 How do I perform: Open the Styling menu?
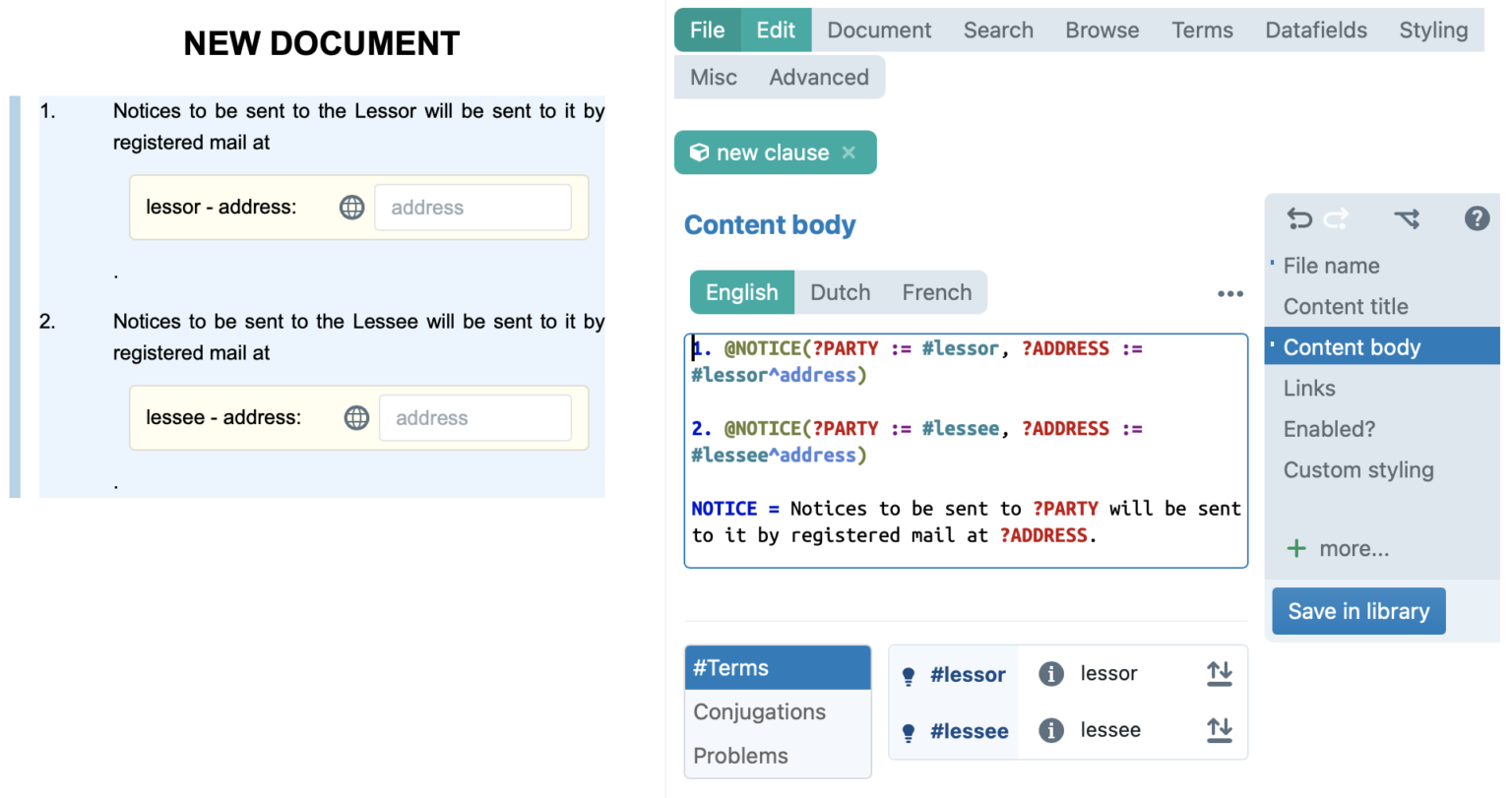click(x=1432, y=31)
